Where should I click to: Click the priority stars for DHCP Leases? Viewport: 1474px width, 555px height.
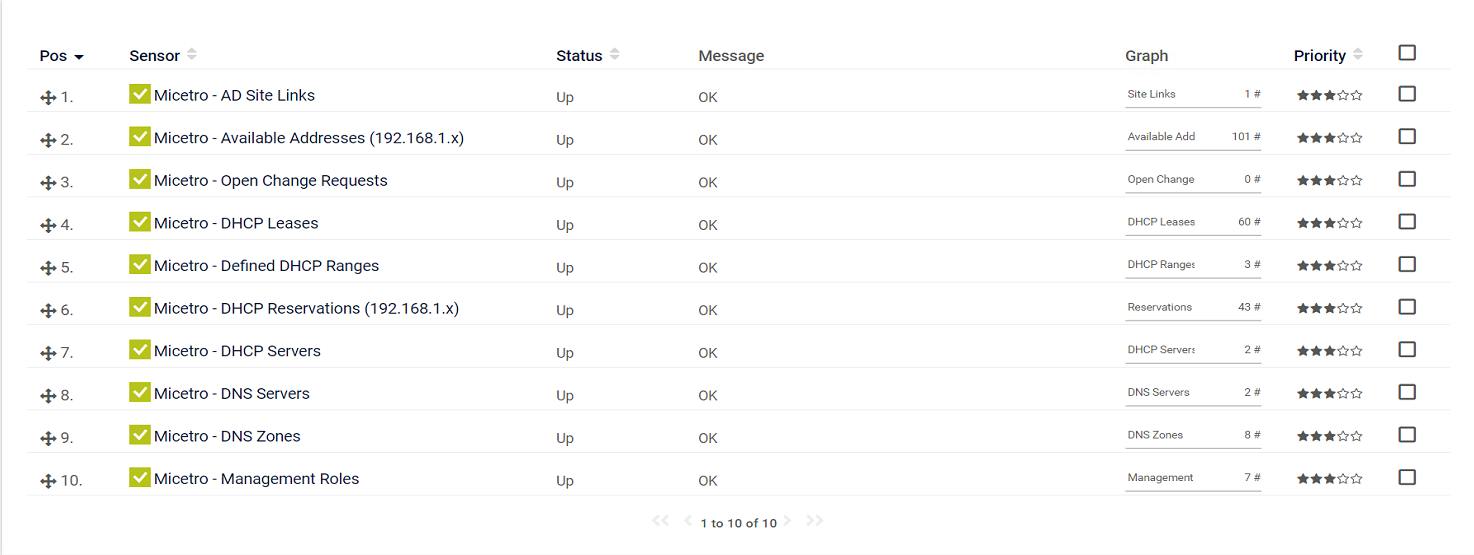tap(1329, 224)
